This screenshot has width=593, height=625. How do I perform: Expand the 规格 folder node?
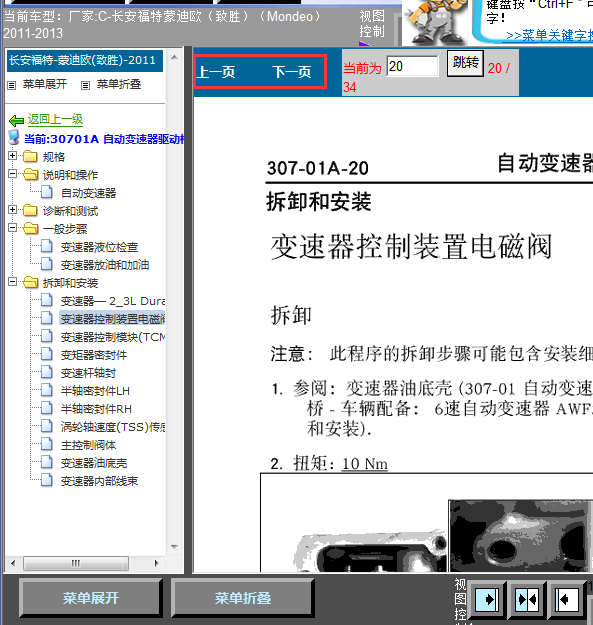tap(12, 156)
